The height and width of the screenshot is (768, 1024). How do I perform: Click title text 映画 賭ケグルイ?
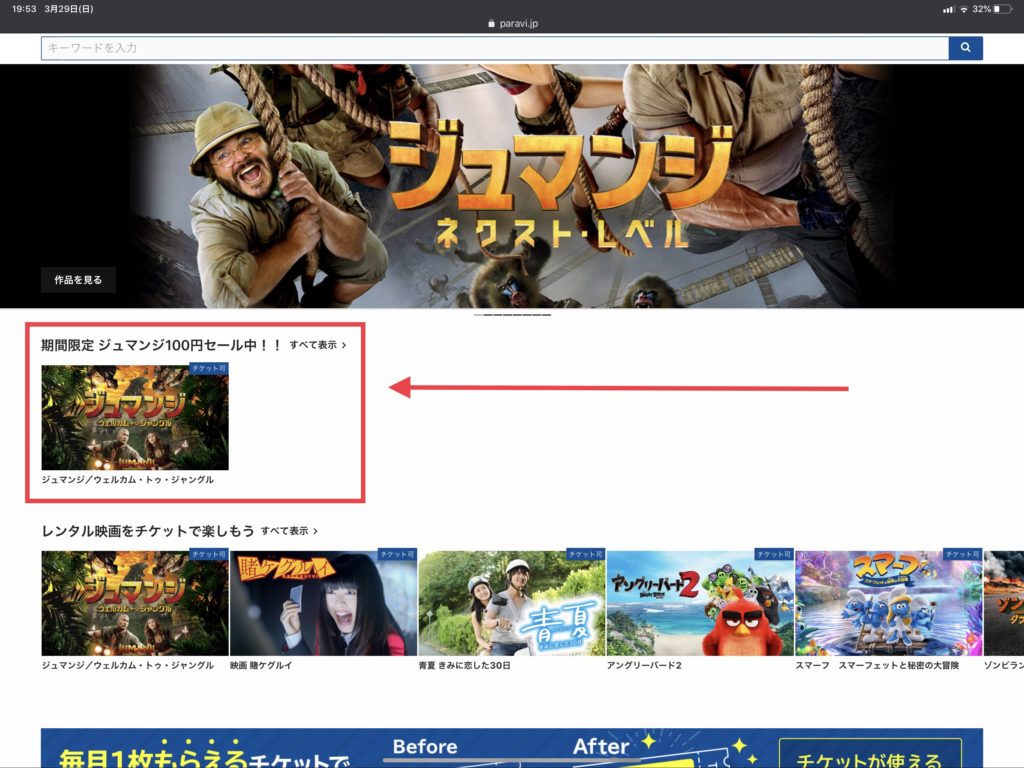[261, 665]
